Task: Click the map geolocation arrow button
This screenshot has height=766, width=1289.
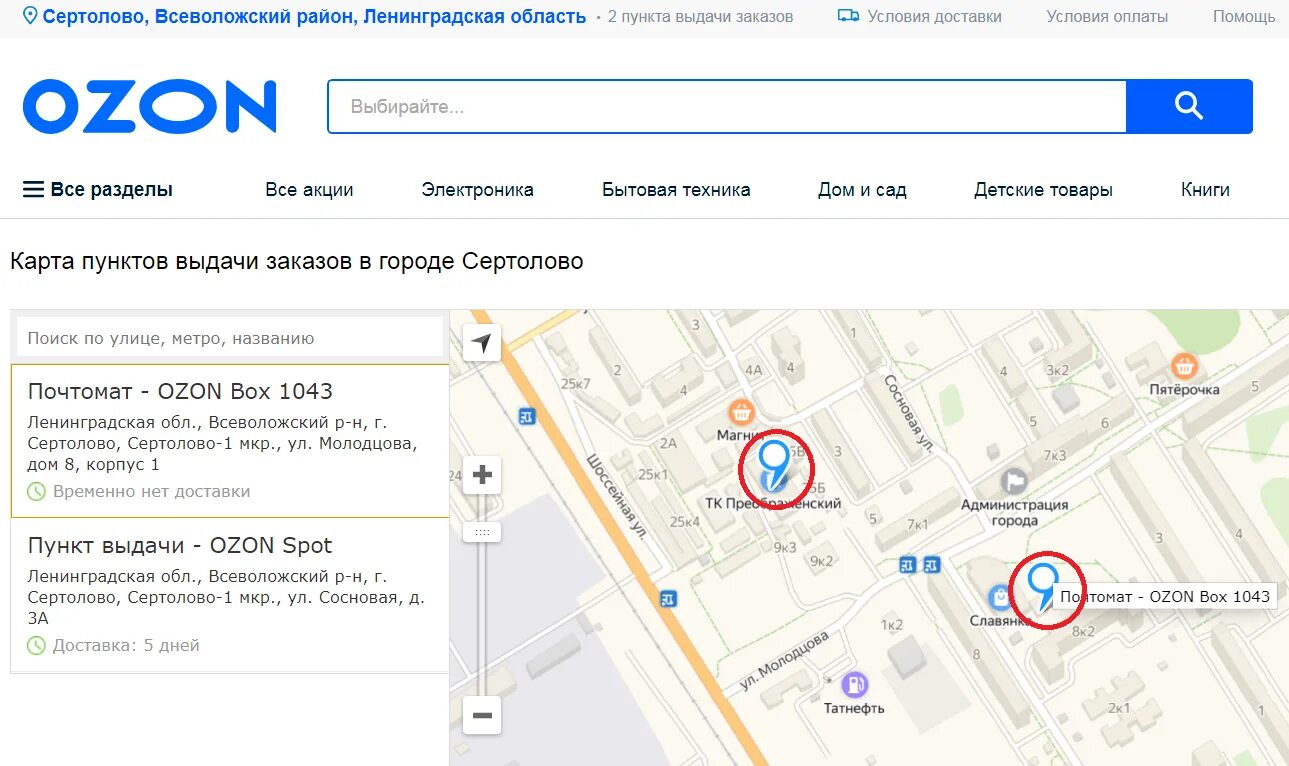Action: pos(482,343)
